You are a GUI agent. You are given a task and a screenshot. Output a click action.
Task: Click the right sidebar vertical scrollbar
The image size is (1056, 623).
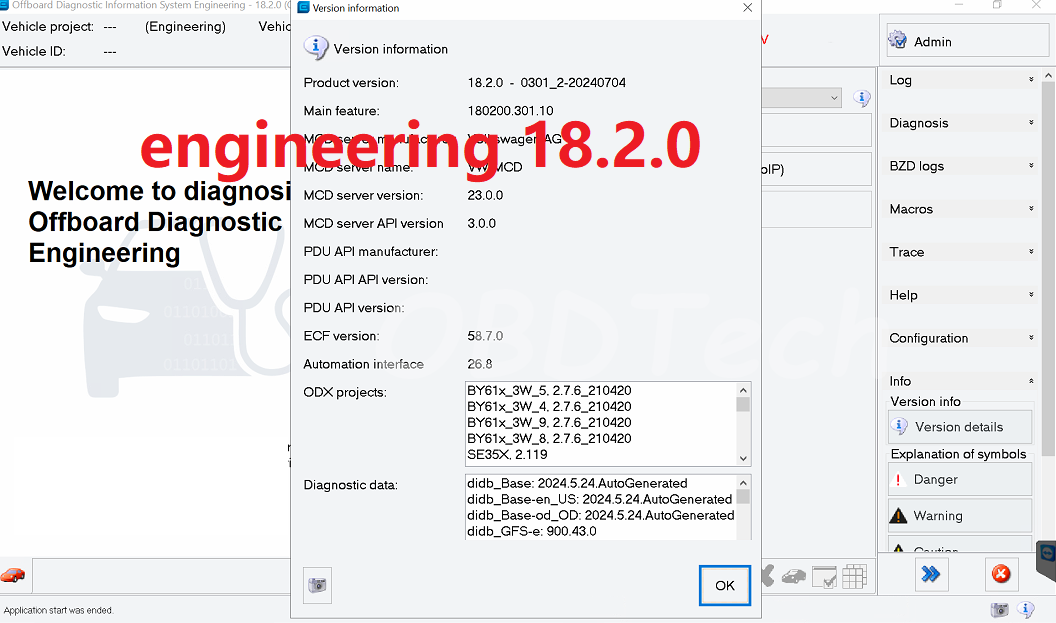1049,269
